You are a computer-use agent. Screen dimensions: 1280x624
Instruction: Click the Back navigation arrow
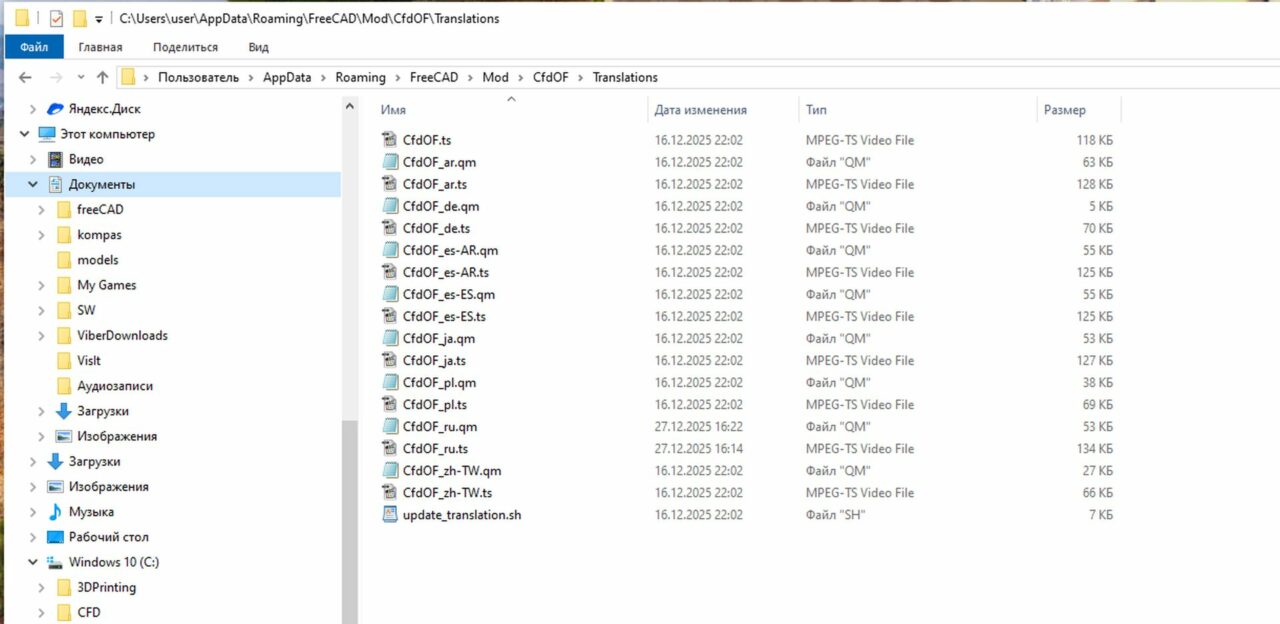click(x=25, y=77)
